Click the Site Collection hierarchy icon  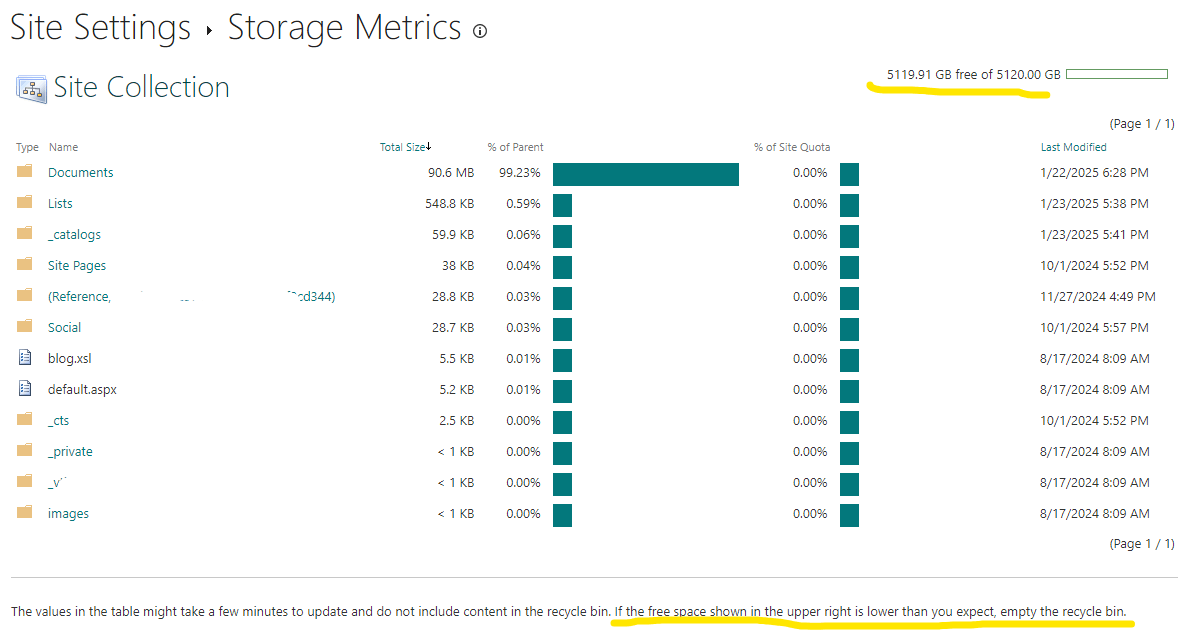(31, 89)
